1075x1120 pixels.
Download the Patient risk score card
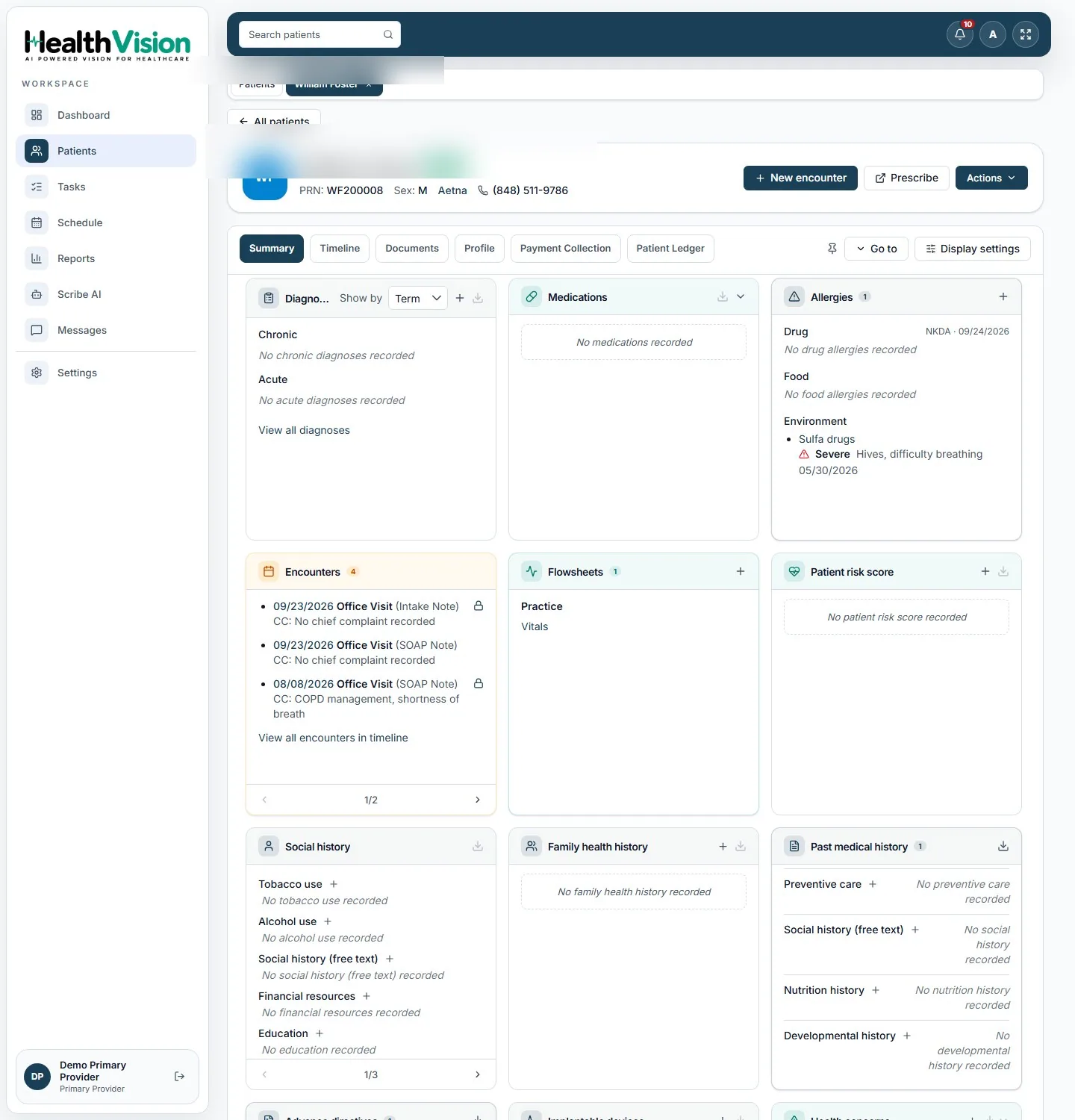click(1003, 571)
